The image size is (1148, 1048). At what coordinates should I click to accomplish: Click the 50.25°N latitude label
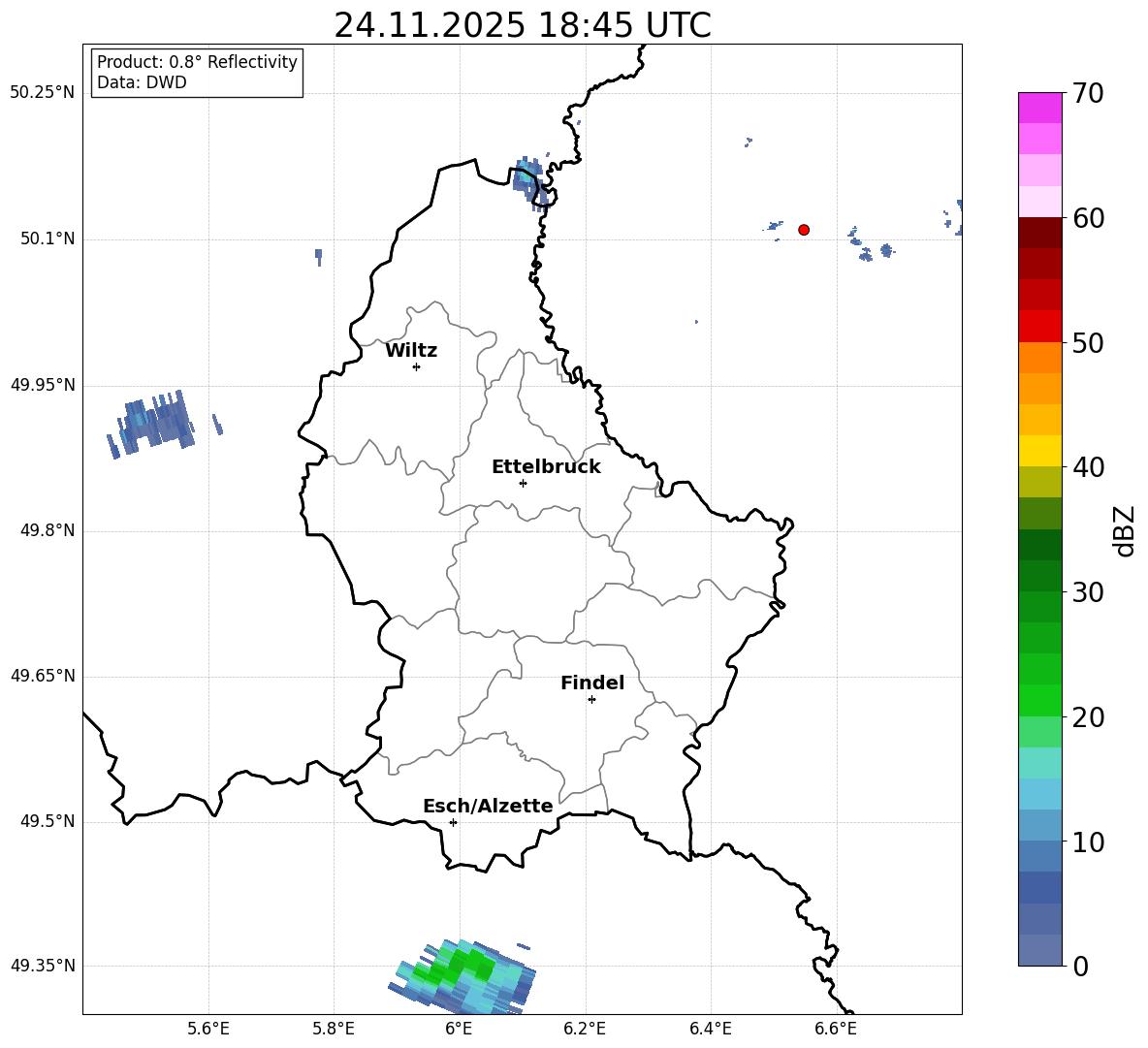[43, 93]
